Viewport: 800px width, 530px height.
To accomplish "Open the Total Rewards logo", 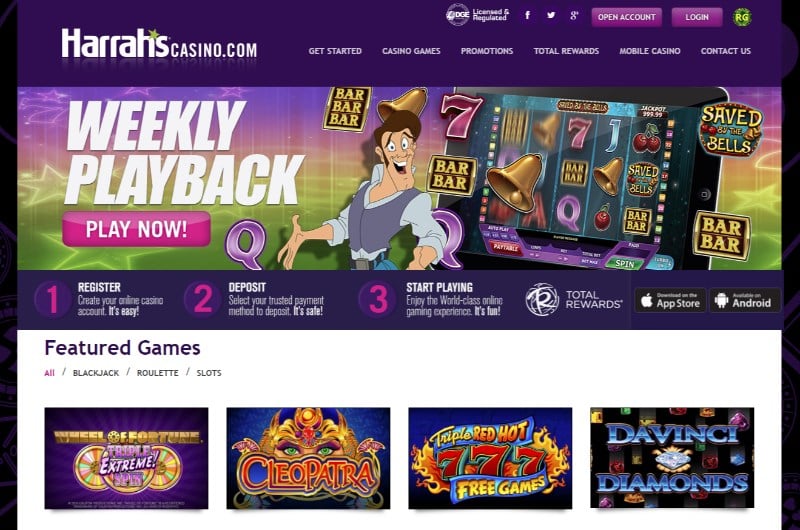I will [x=574, y=299].
